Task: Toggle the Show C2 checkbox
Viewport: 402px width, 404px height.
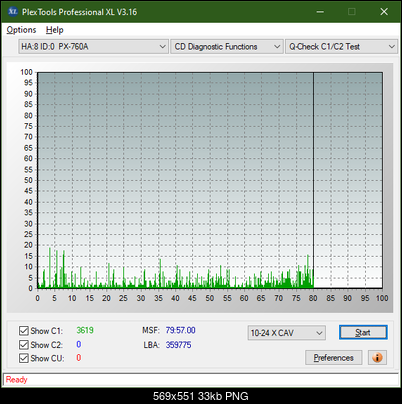Action: click(24, 345)
